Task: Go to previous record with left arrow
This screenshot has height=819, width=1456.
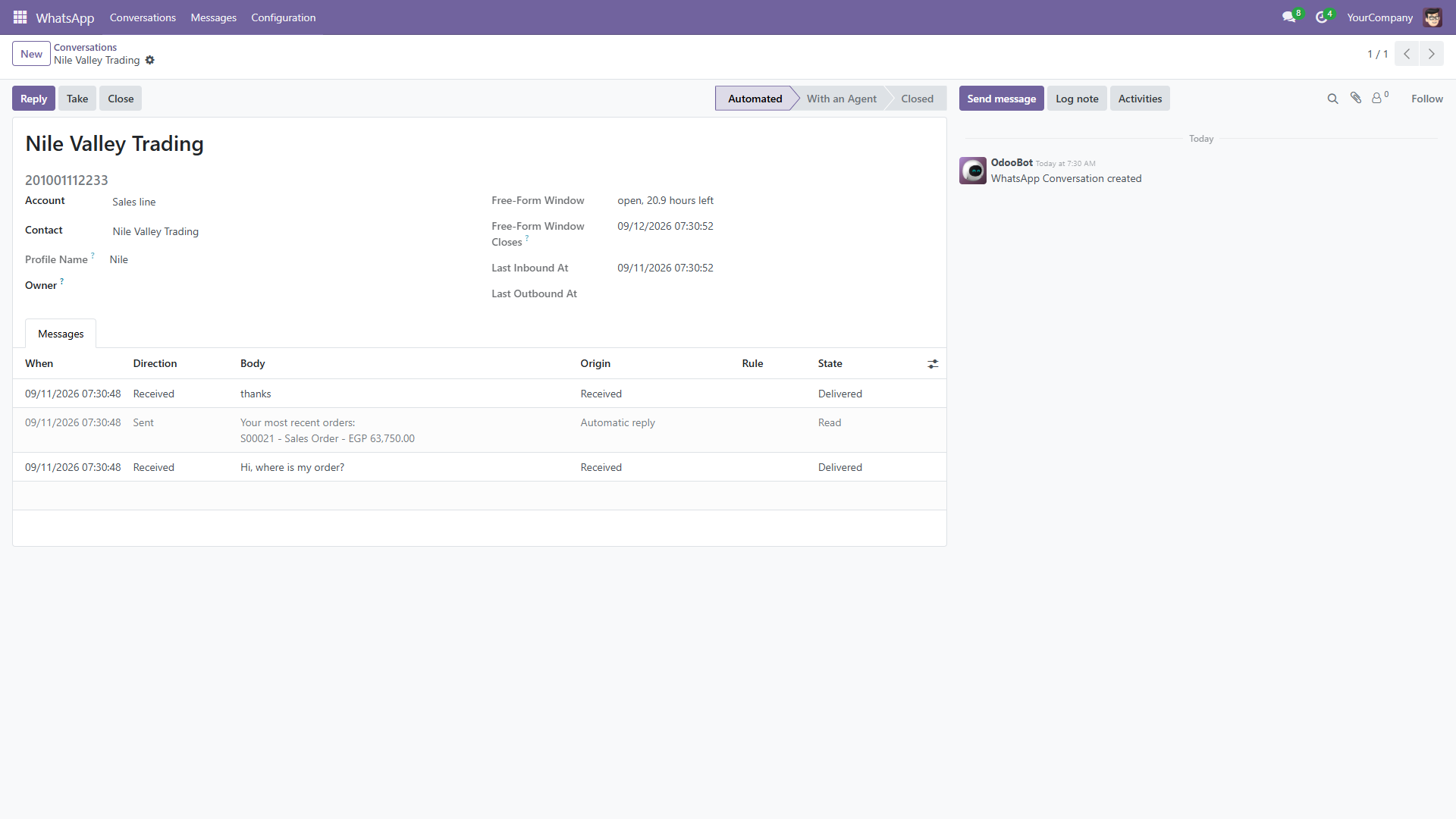Action: coord(1407,54)
